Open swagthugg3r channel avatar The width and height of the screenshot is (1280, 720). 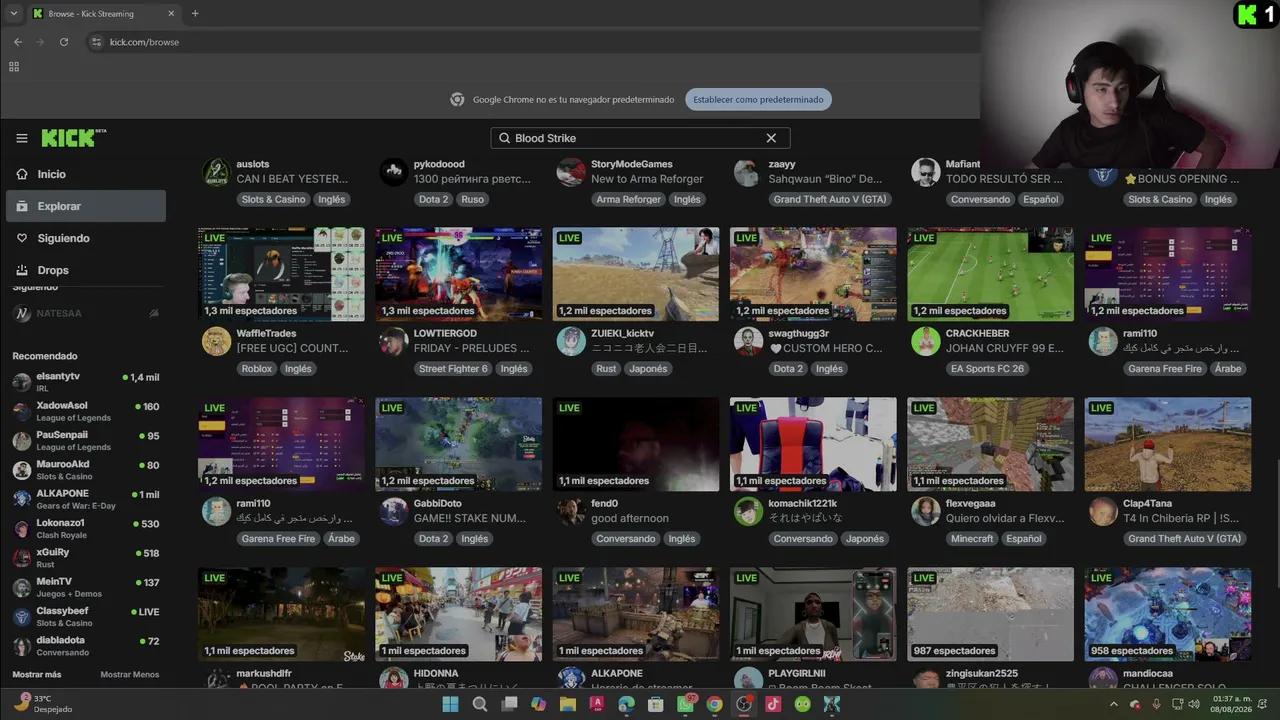coord(748,341)
